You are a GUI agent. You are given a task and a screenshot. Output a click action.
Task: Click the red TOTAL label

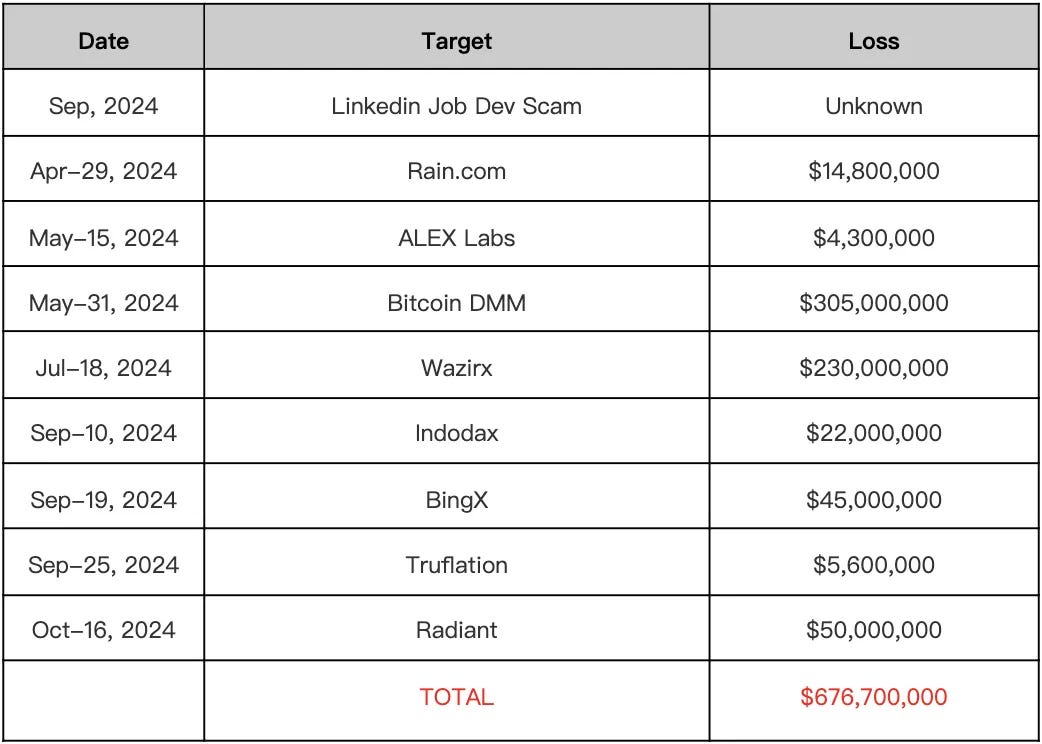coord(456,697)
